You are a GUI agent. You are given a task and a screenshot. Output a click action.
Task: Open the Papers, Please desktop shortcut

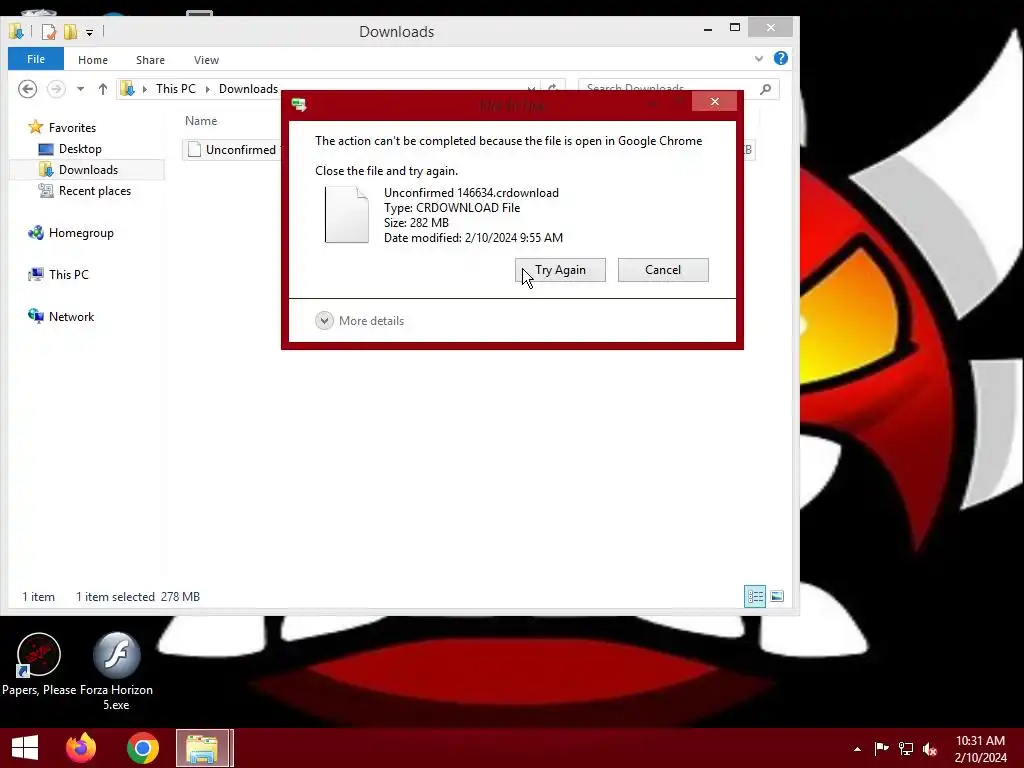click(39, 665)
